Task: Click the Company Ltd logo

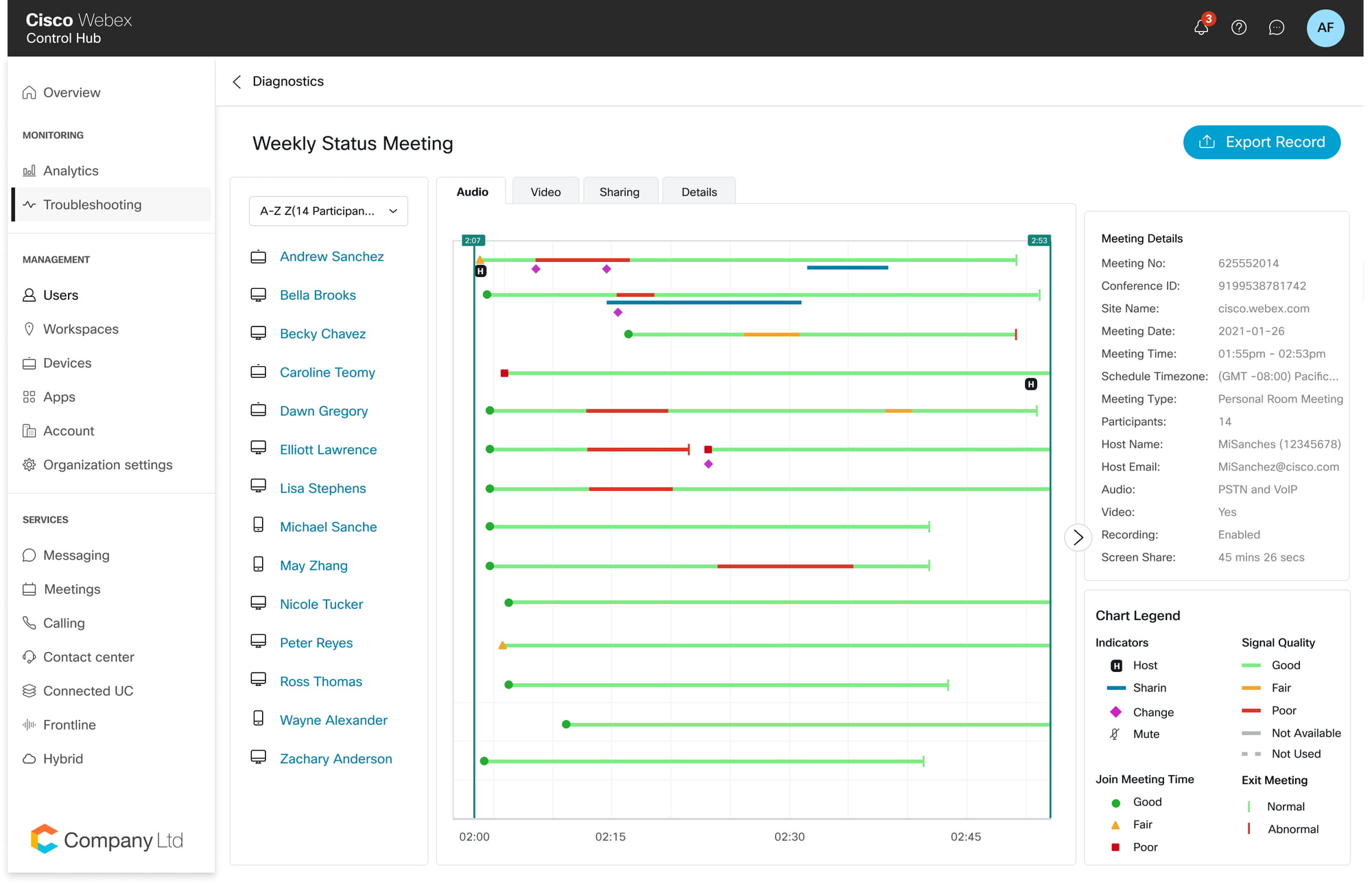Action: (107, 840)
